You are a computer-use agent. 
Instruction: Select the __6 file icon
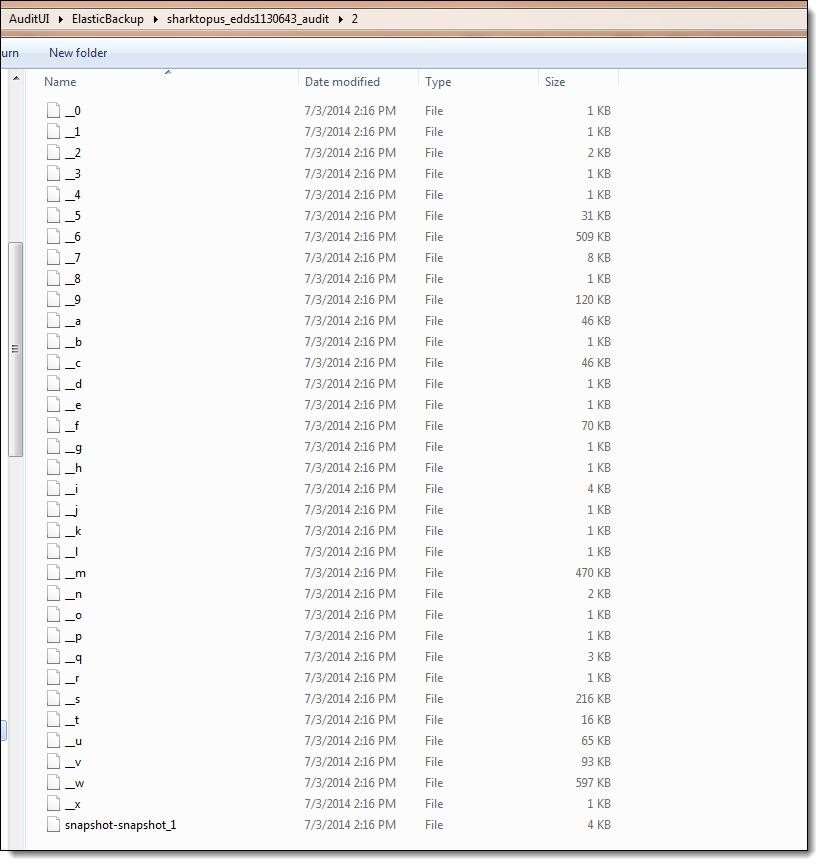coord(54,237)
